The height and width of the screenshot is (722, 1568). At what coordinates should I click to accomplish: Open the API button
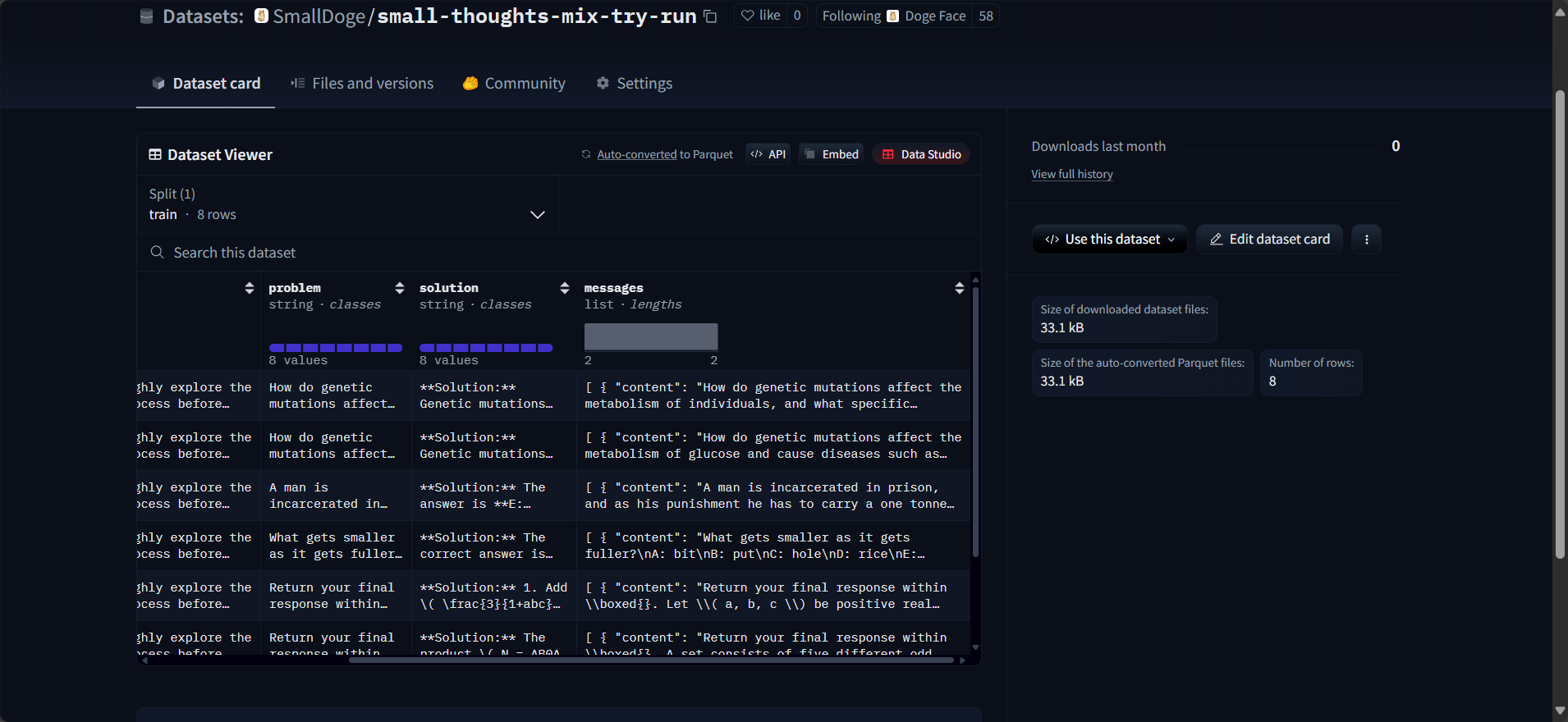(768, 154)
